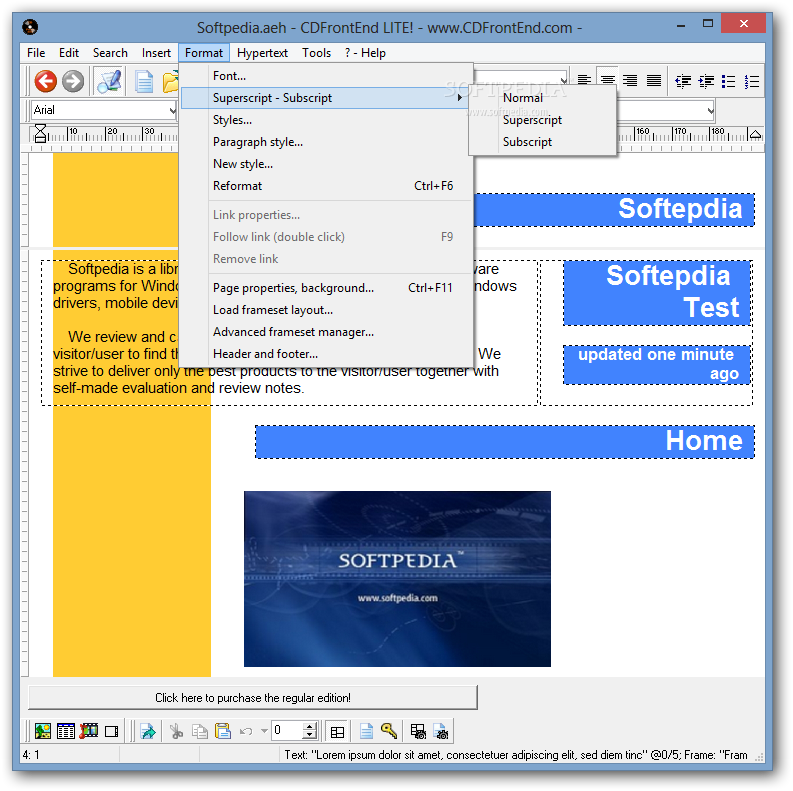Click purchase the regular edition button
793x791 pixels.
(253, 697)
